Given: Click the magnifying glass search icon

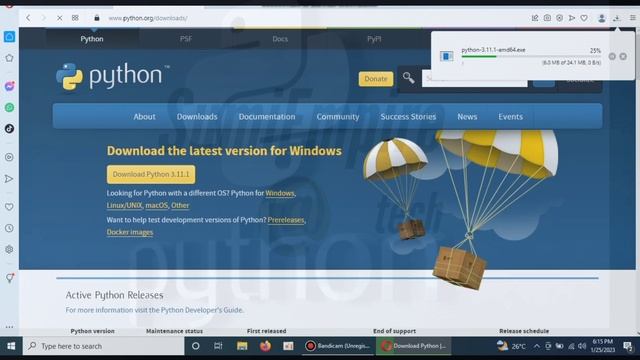Looking at the screenshot, I should click(409, 78).
